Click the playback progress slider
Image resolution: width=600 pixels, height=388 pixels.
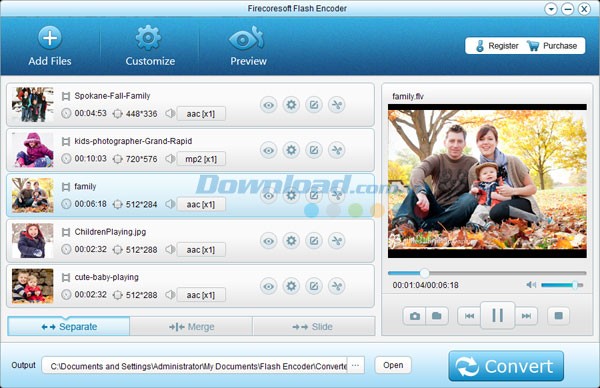487,273
